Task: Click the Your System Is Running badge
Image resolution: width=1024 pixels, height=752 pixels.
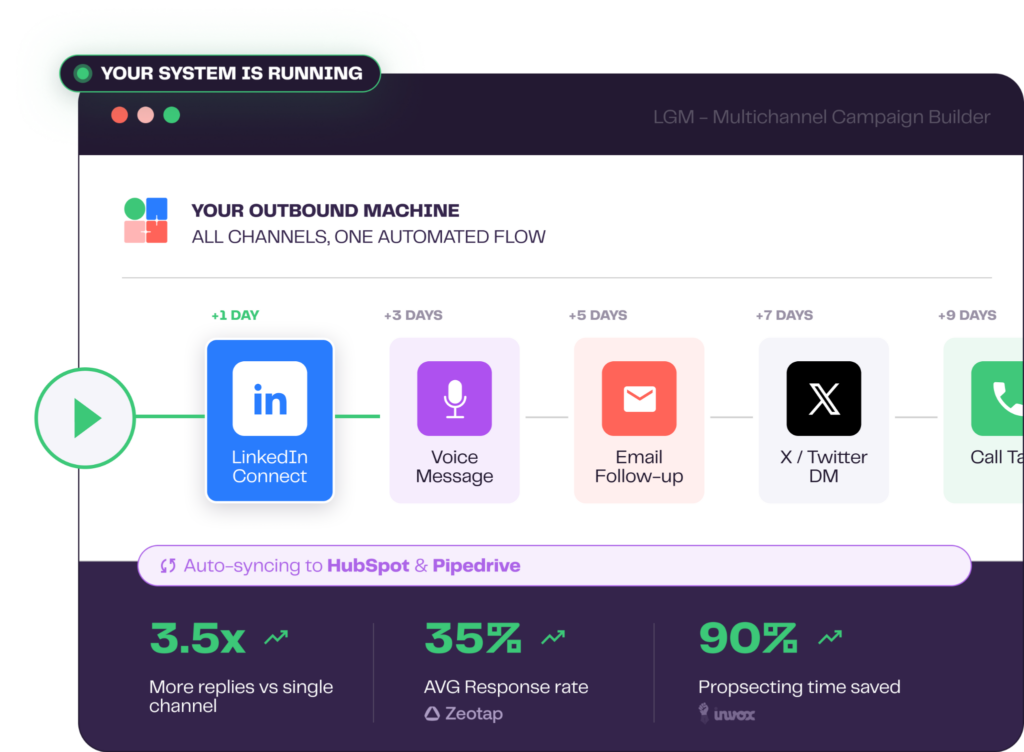Action: point(220,74)
